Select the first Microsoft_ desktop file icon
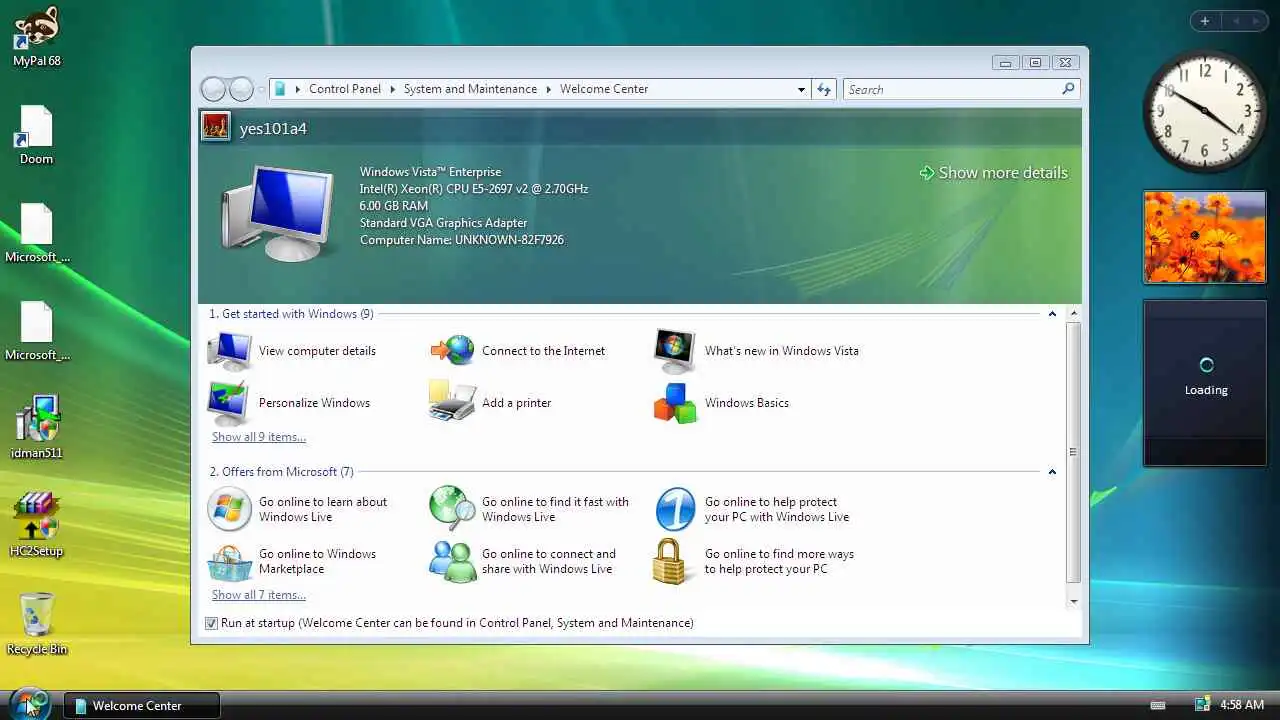 (37, 233)
